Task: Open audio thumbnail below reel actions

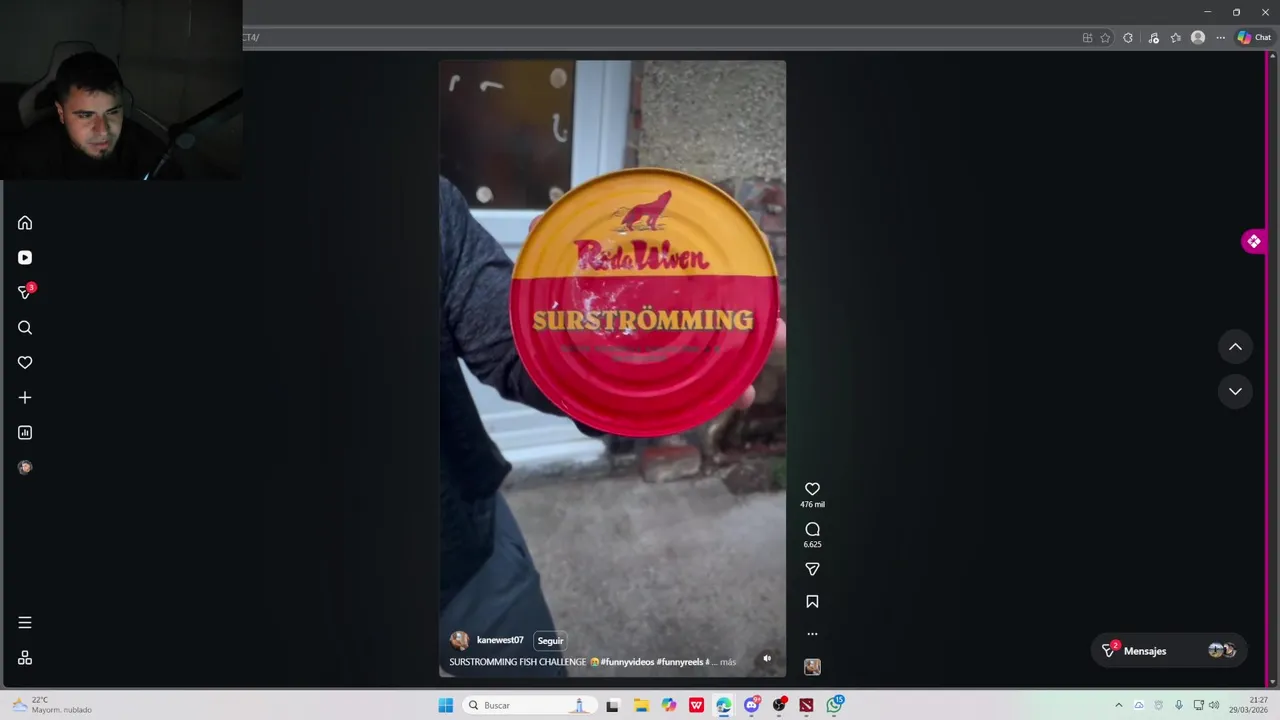Action: click(812, 667)
